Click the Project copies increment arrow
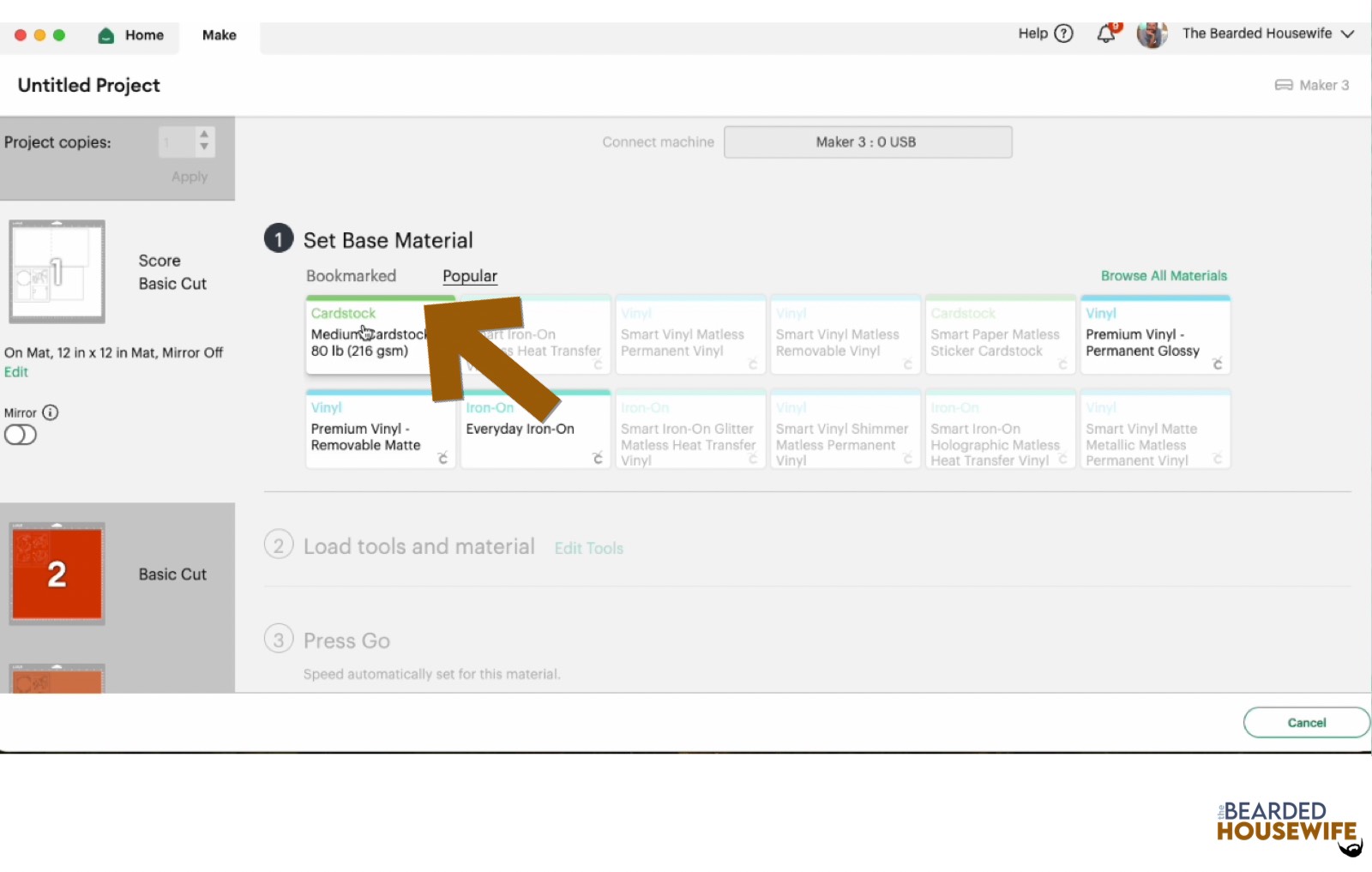This screenshot has height=872, width=1372. 203,135
